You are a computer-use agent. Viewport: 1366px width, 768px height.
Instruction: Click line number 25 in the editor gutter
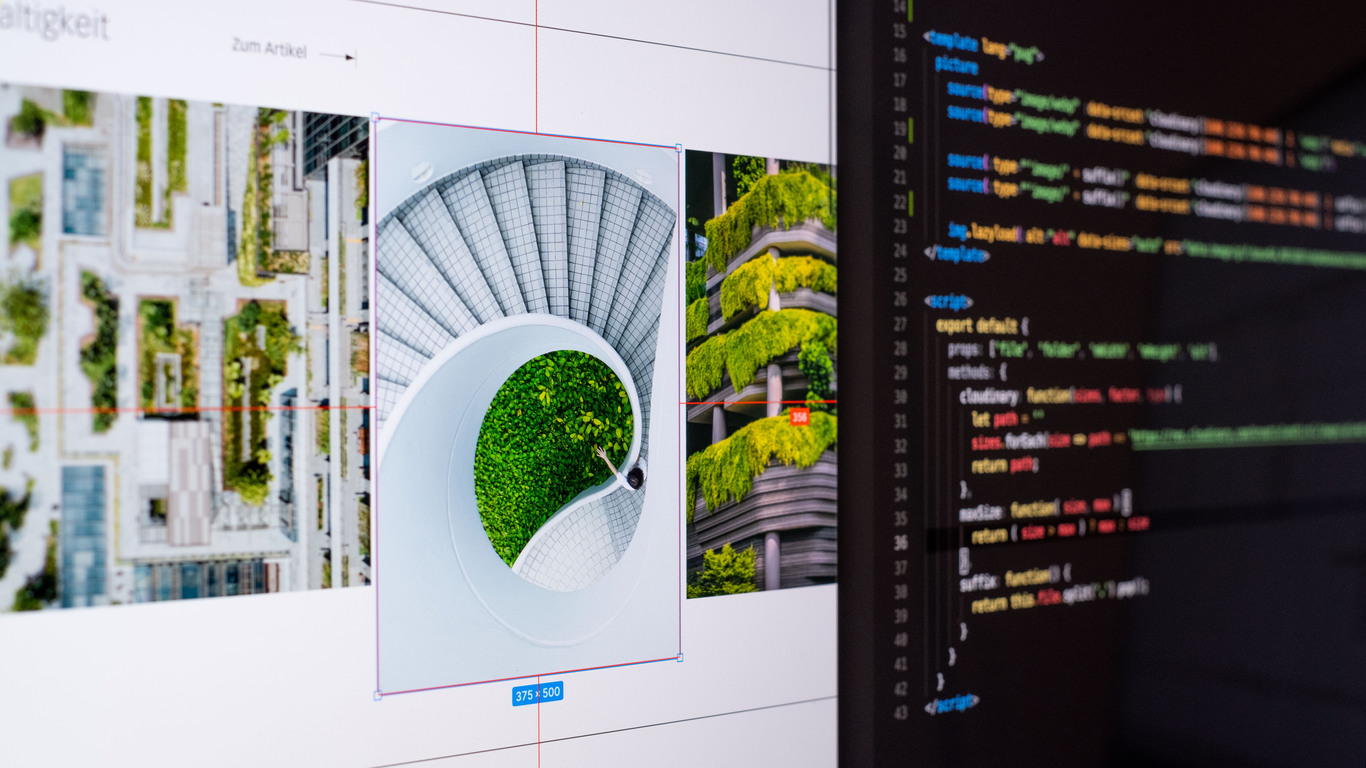[x=900, y=275]
